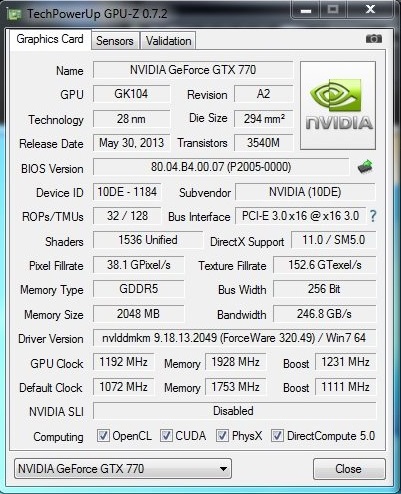Click the 'Driver Version' label
Screen dimensions: 401x494
pos(51,339)
